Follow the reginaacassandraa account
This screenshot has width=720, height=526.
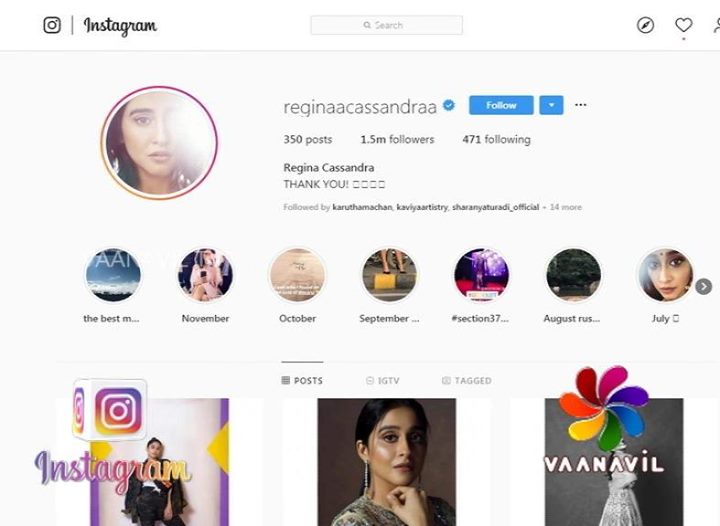click(x=501, y=105)
